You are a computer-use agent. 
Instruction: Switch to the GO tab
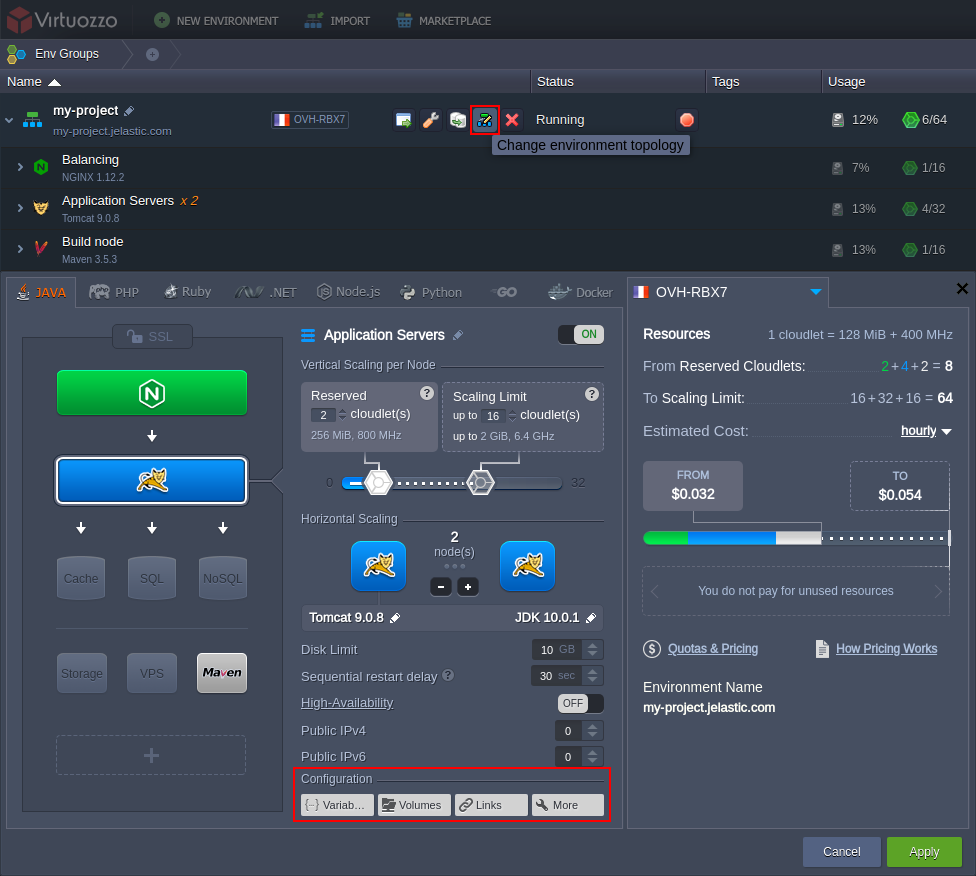[504, 292]
